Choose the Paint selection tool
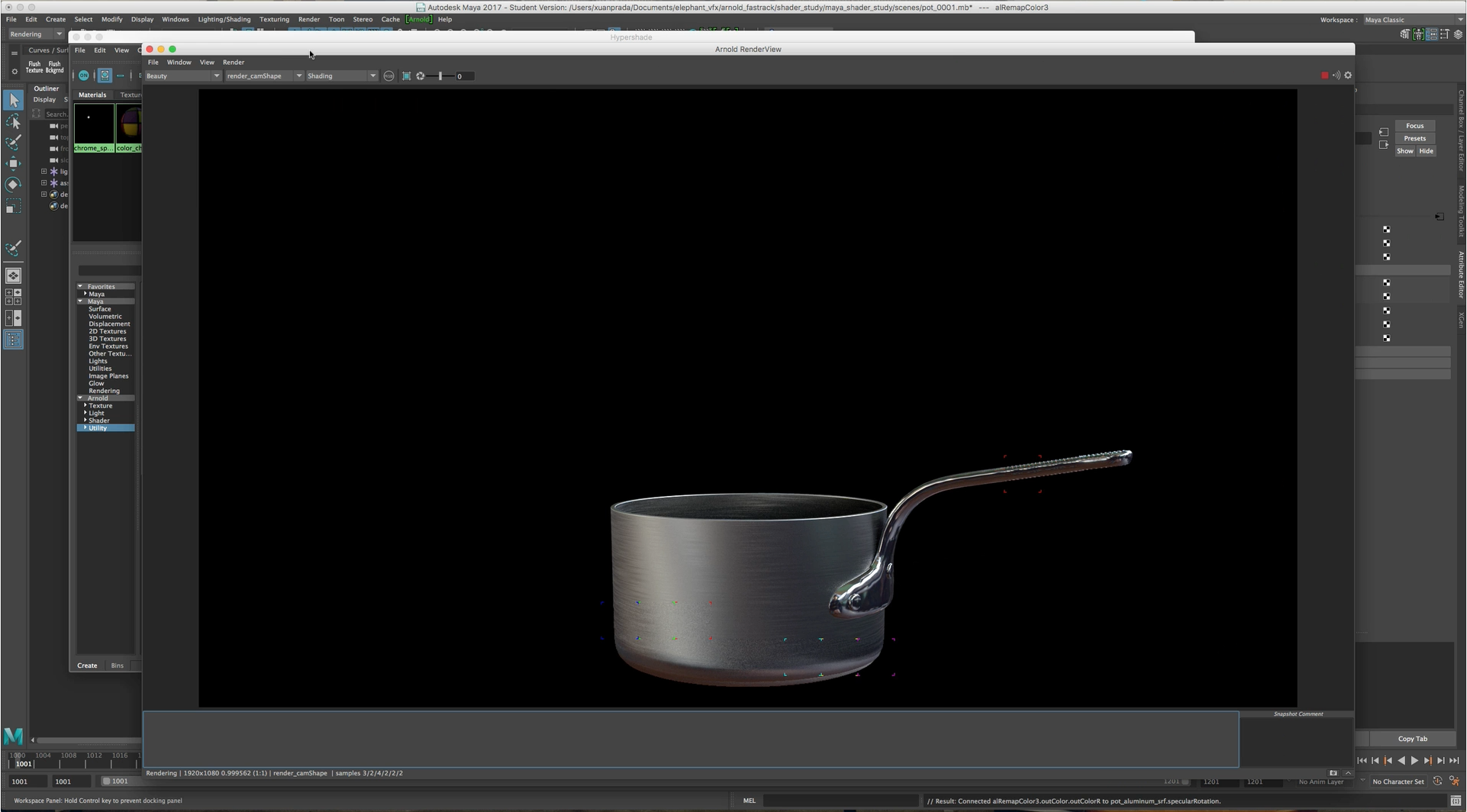Screen dimensions: 1467x812 coord(13,143)
